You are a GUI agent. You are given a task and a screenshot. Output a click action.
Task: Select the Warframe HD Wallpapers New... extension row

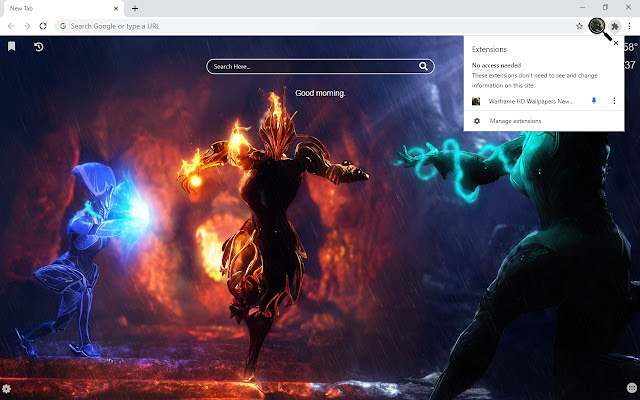point(544,101)
